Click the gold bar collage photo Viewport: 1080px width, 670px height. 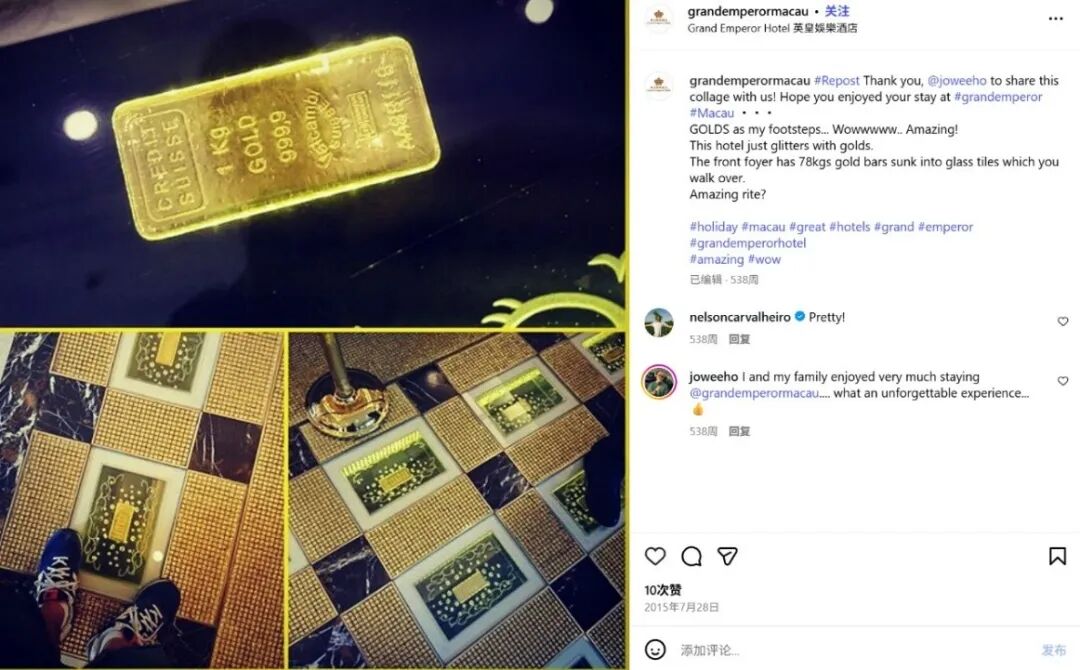point(313,335)
